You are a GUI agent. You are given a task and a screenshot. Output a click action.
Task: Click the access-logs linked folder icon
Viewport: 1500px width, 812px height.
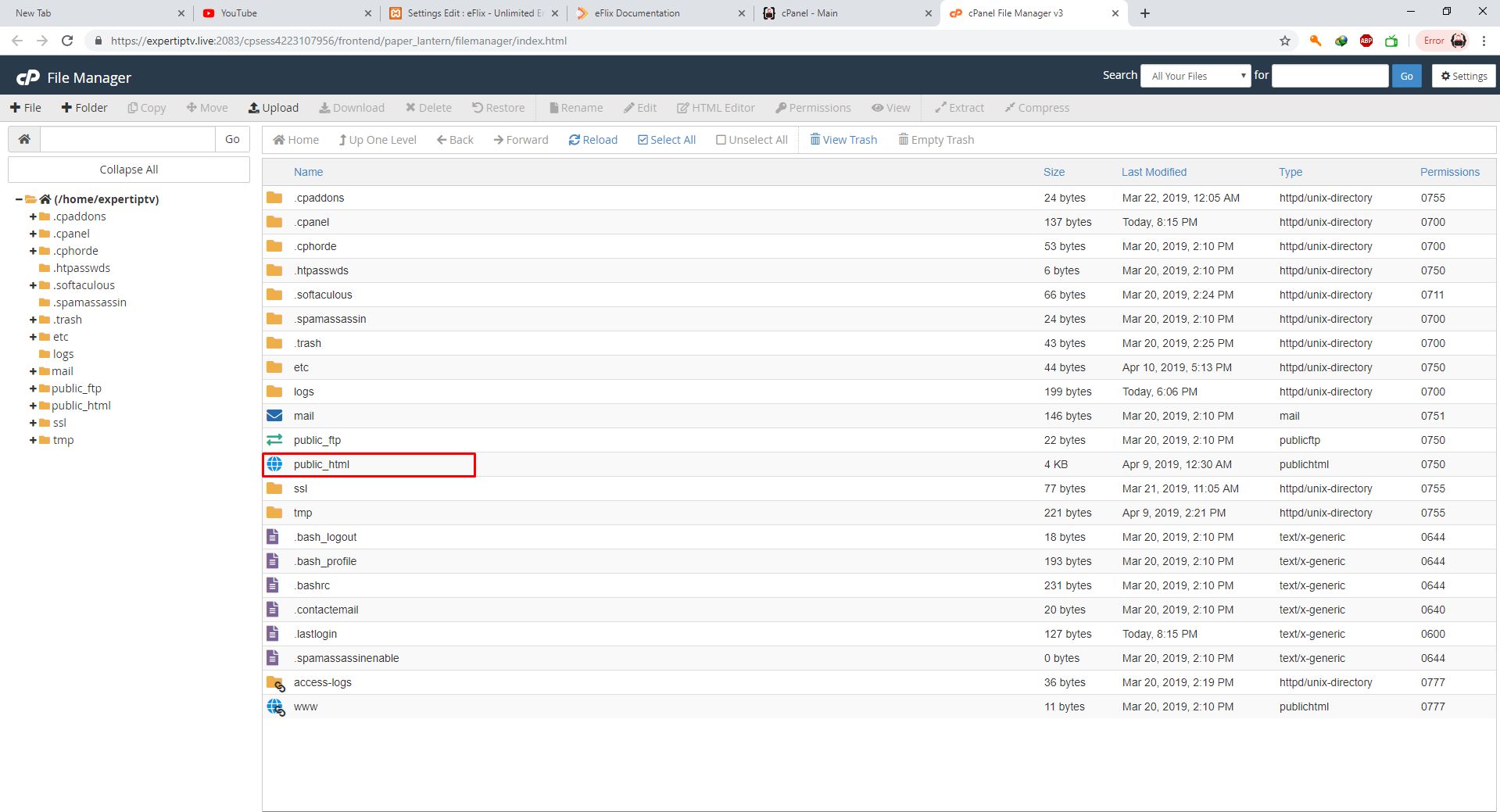[x=275, y=682]
